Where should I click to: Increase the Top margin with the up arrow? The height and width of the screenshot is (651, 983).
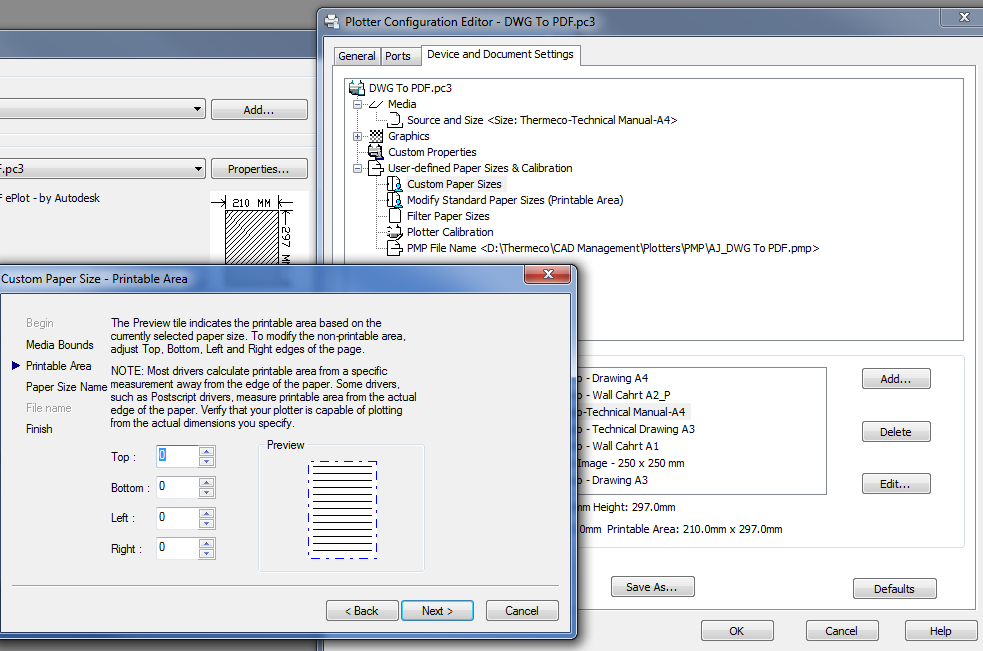[207, 452]
